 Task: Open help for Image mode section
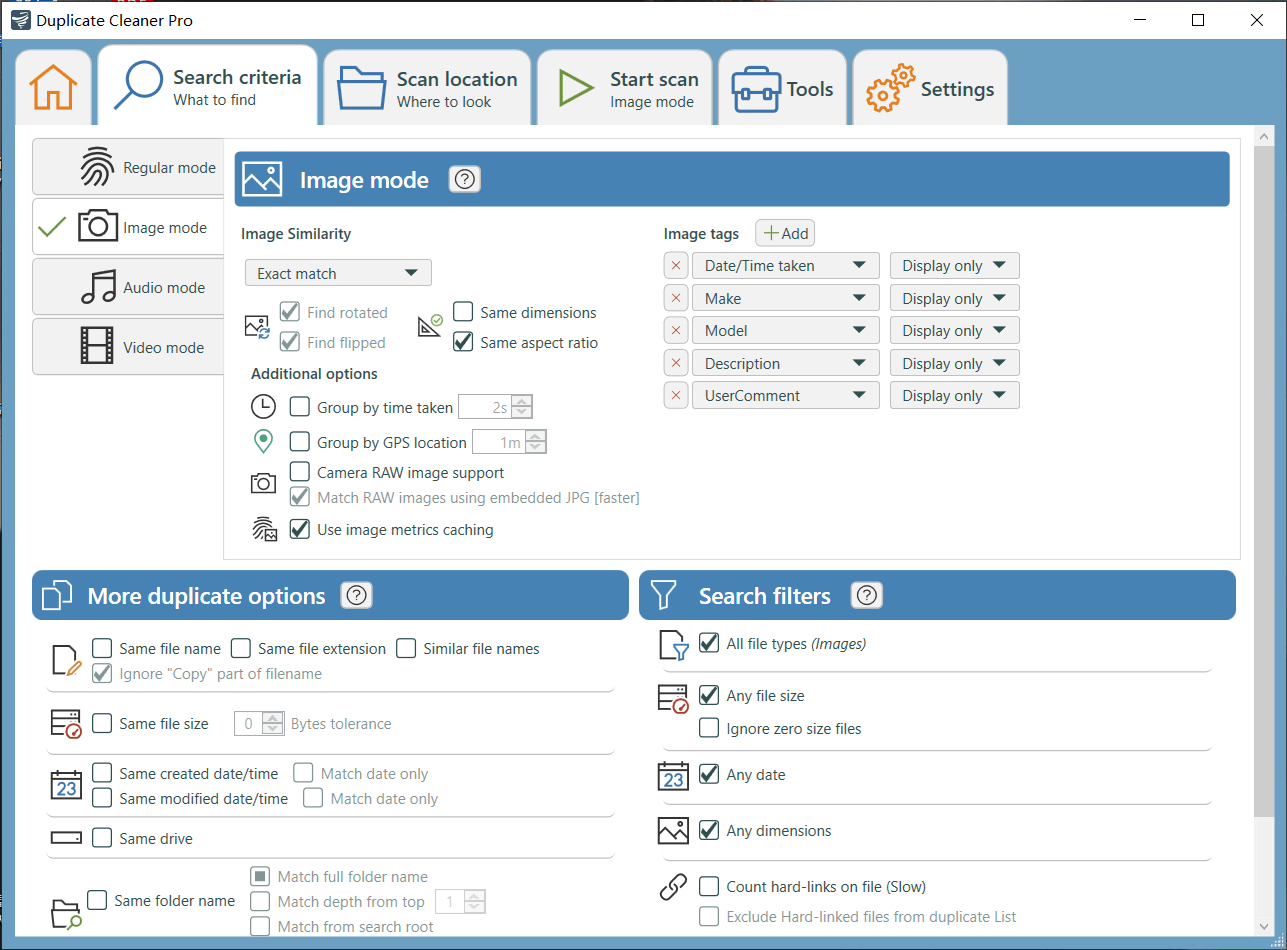click(465, 180)
